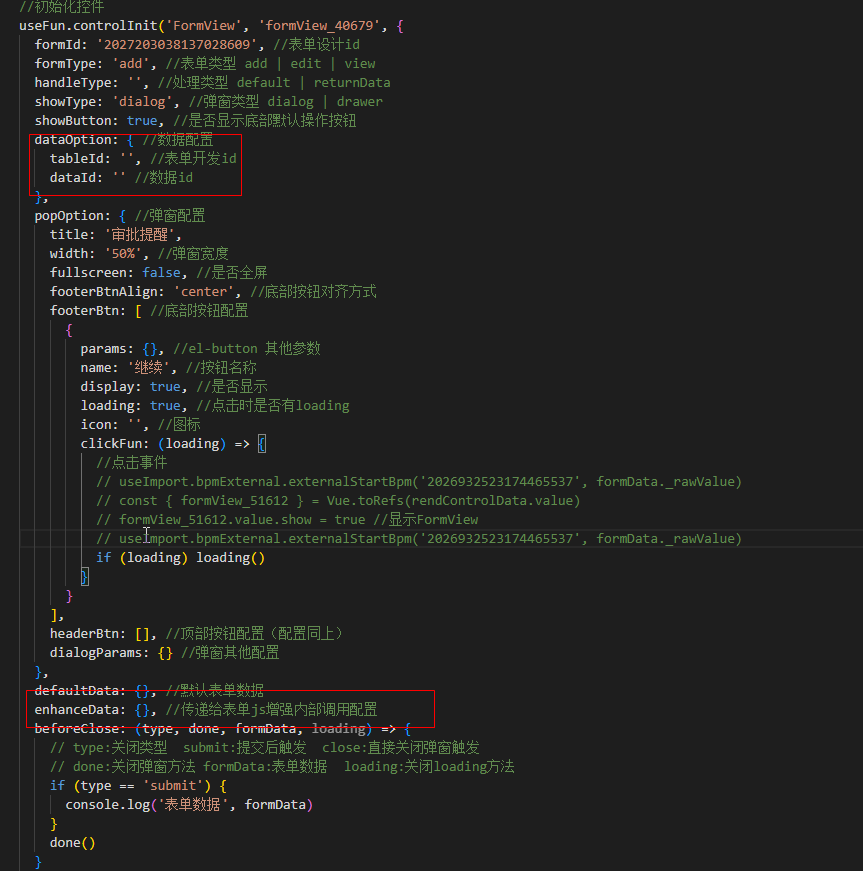The image size is (863, 871).
Task: Click the true value of showButton
Action: [142, 120]
